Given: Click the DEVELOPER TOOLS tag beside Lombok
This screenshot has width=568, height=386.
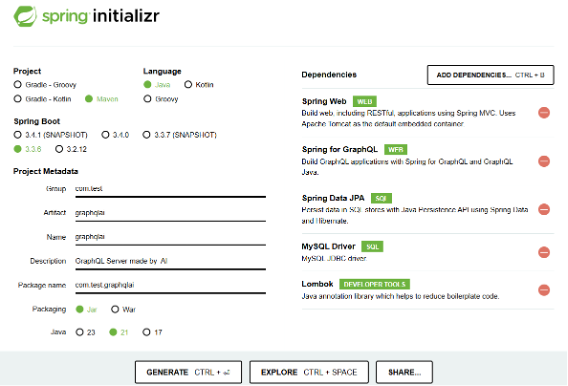Looking at the screenshot, I should [375, 284].
